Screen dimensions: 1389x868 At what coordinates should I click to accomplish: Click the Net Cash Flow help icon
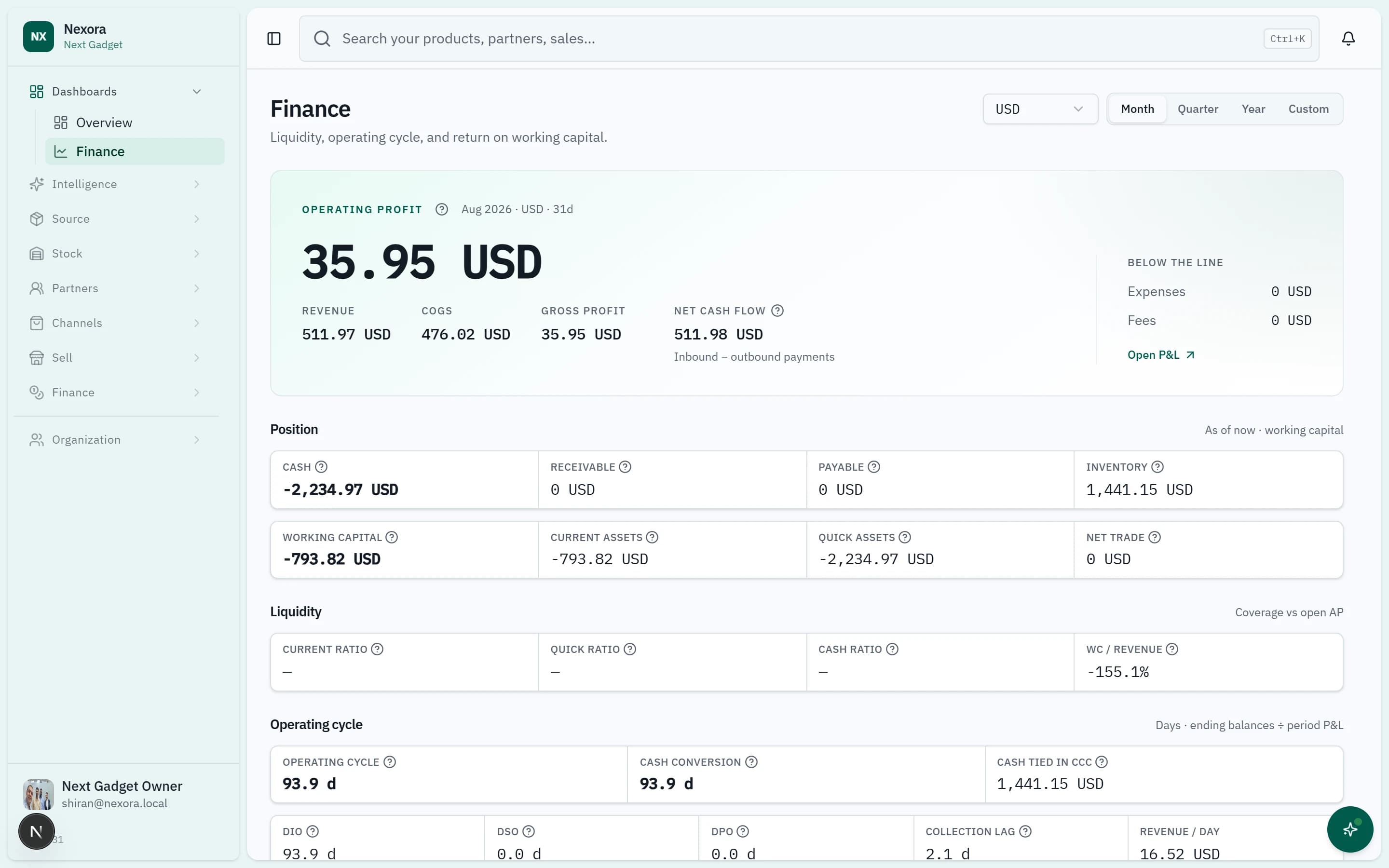pos(777,311)
